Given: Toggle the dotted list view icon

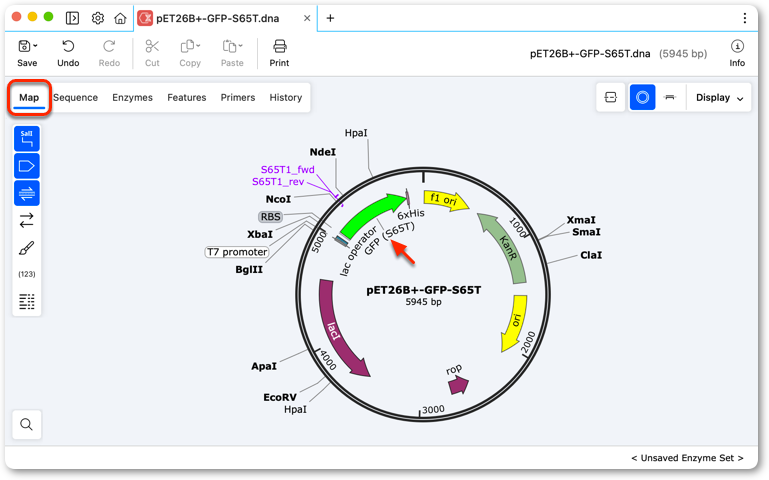Looking at the screenshot, I should coord(27,302).
